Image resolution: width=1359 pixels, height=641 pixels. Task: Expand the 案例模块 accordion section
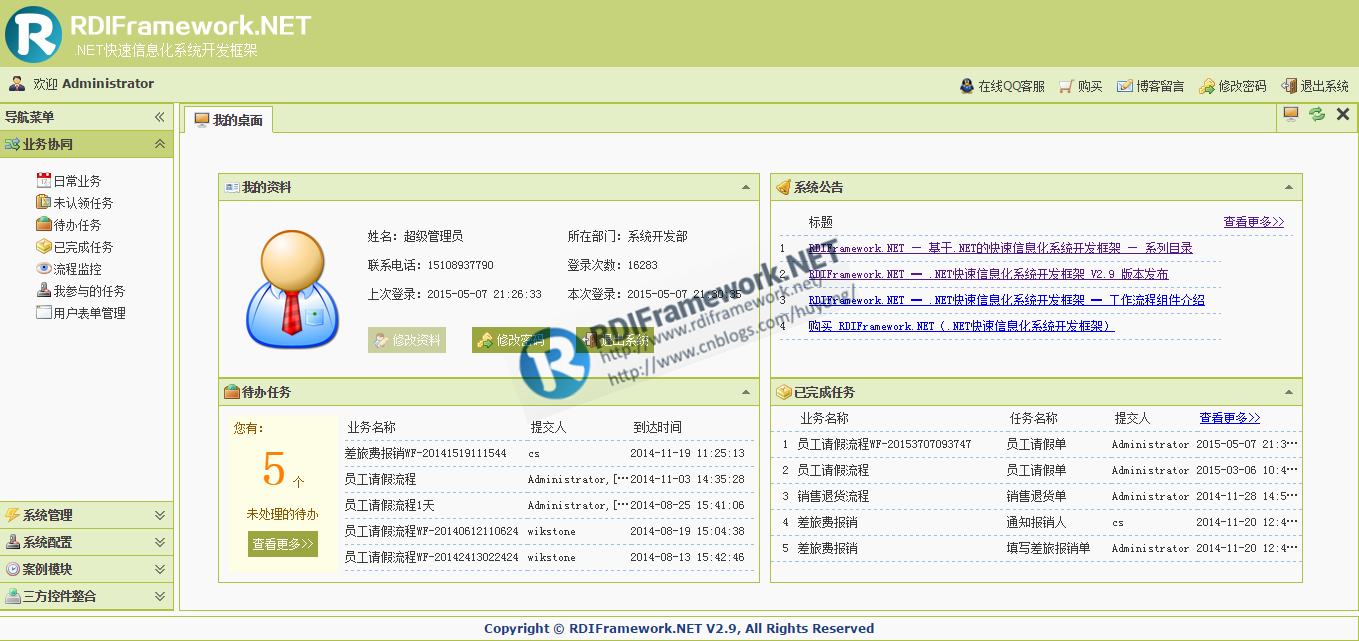159,569
